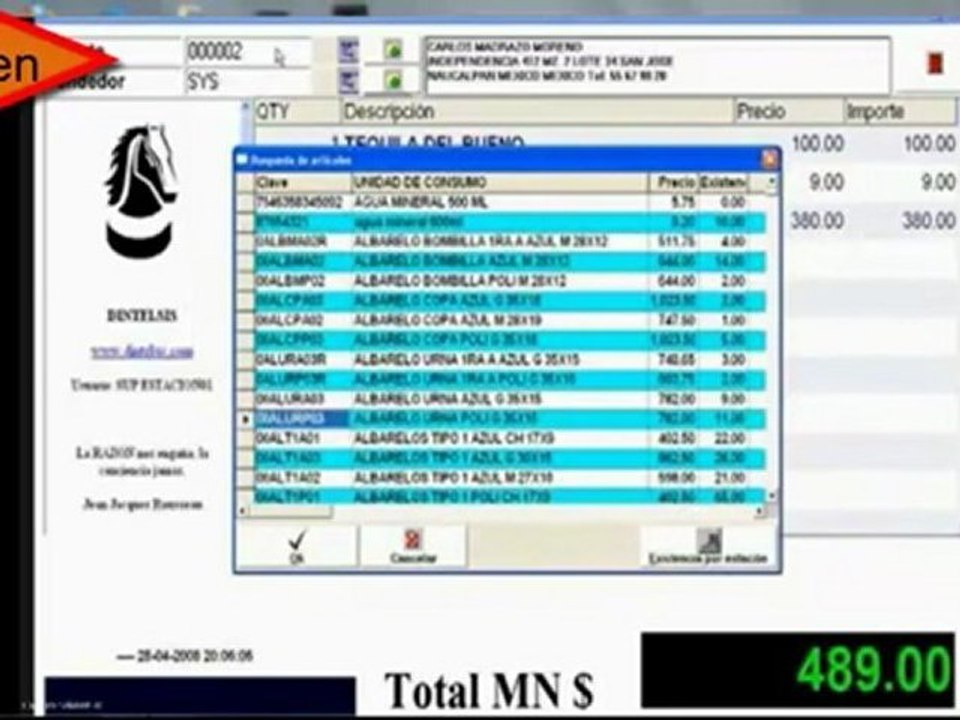Click the green 489.00 total display
This screenshot has height=720, width=960.
click(798, 670)
